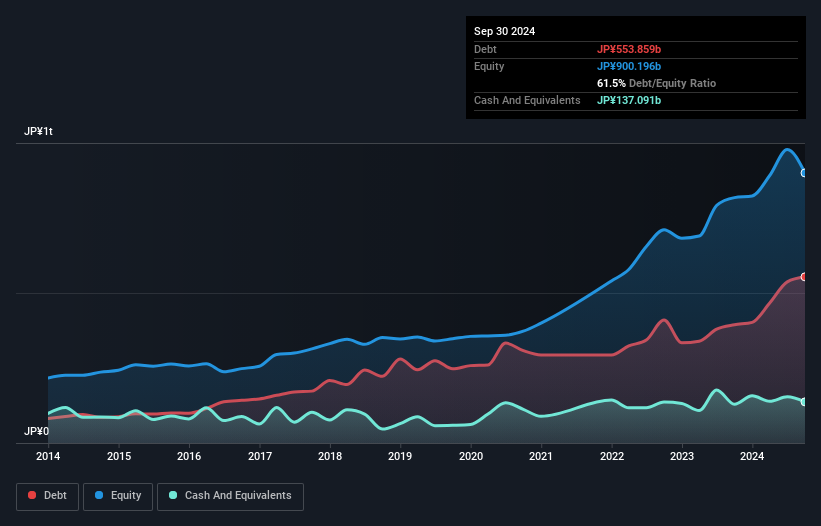
Task: Click the 2018 x-axis label
Action: 330,456
